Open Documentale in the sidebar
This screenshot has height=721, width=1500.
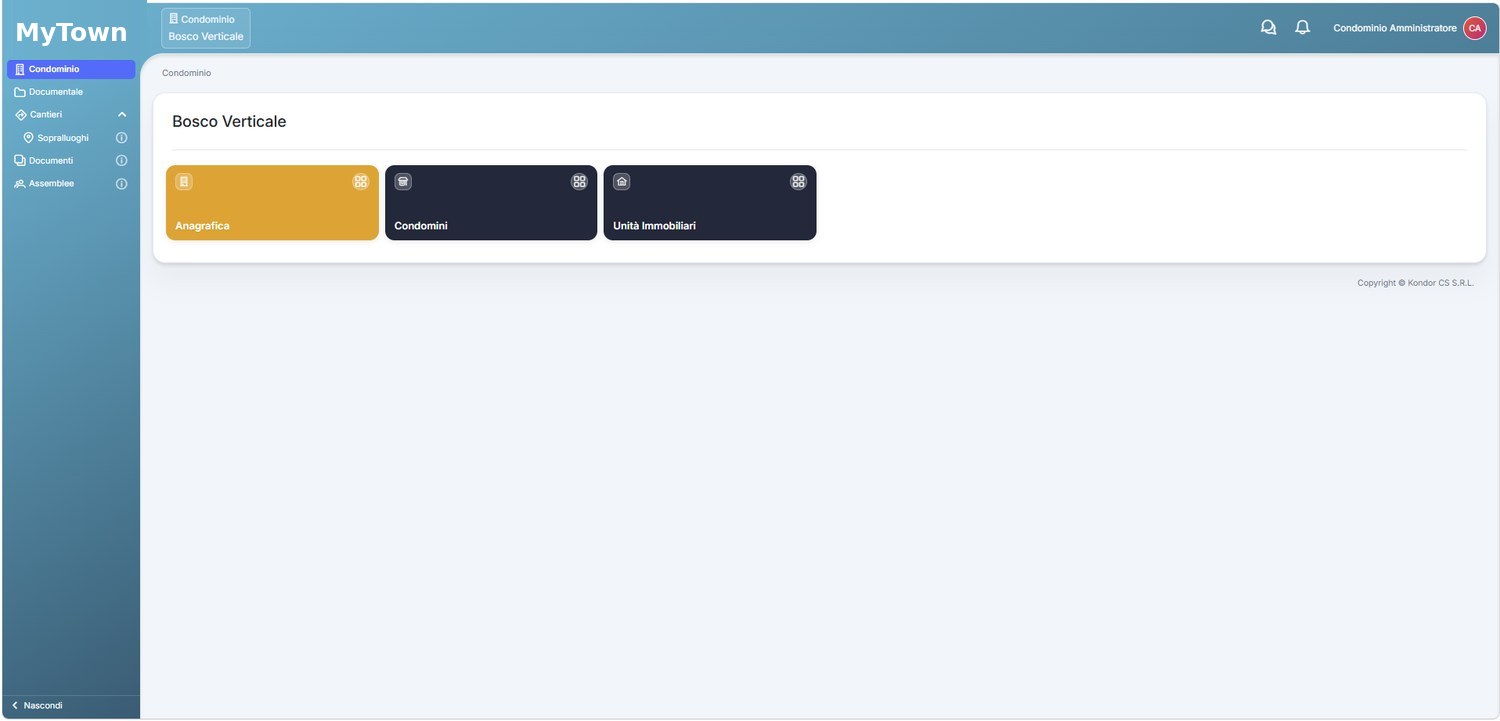pyautogui.click(x=71, y=92)
